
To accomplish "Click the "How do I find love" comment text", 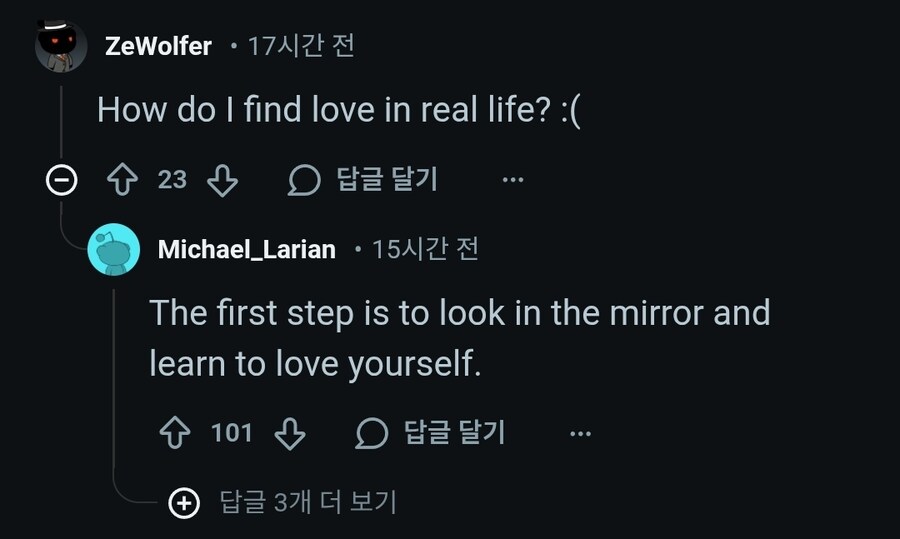I will (x=338, y=110).
